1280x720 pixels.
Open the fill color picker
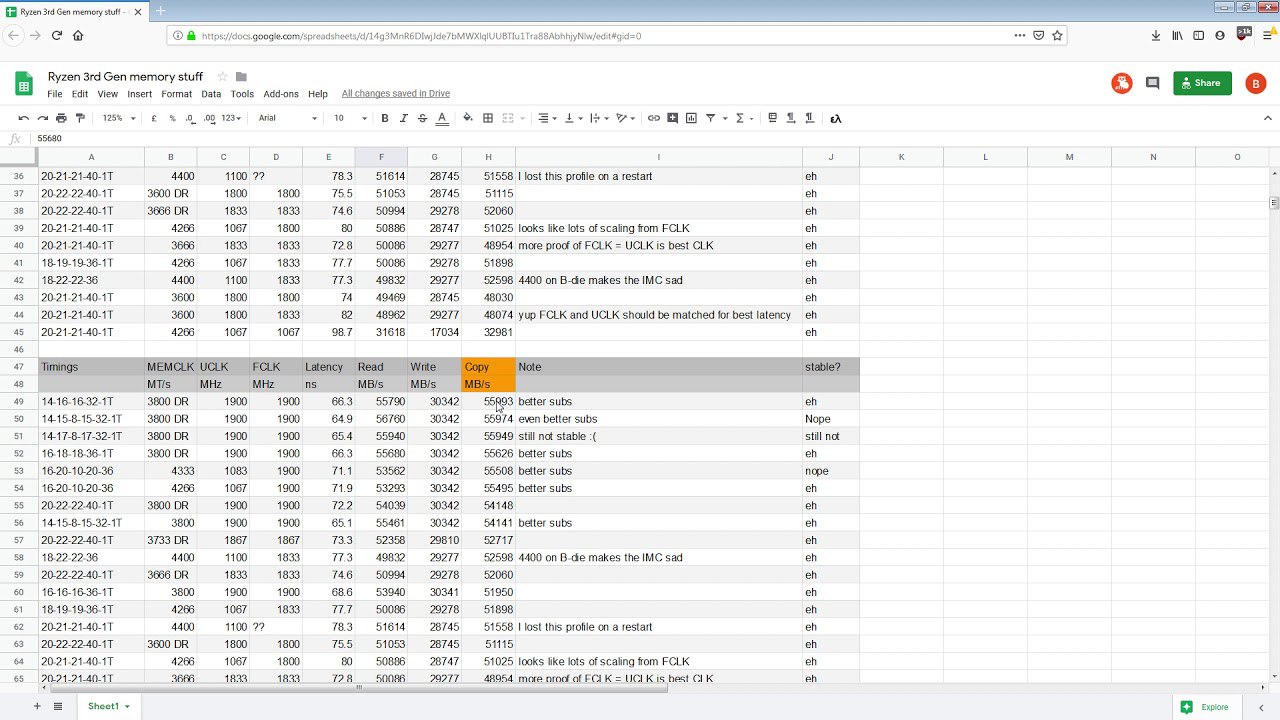click(468, 118)
